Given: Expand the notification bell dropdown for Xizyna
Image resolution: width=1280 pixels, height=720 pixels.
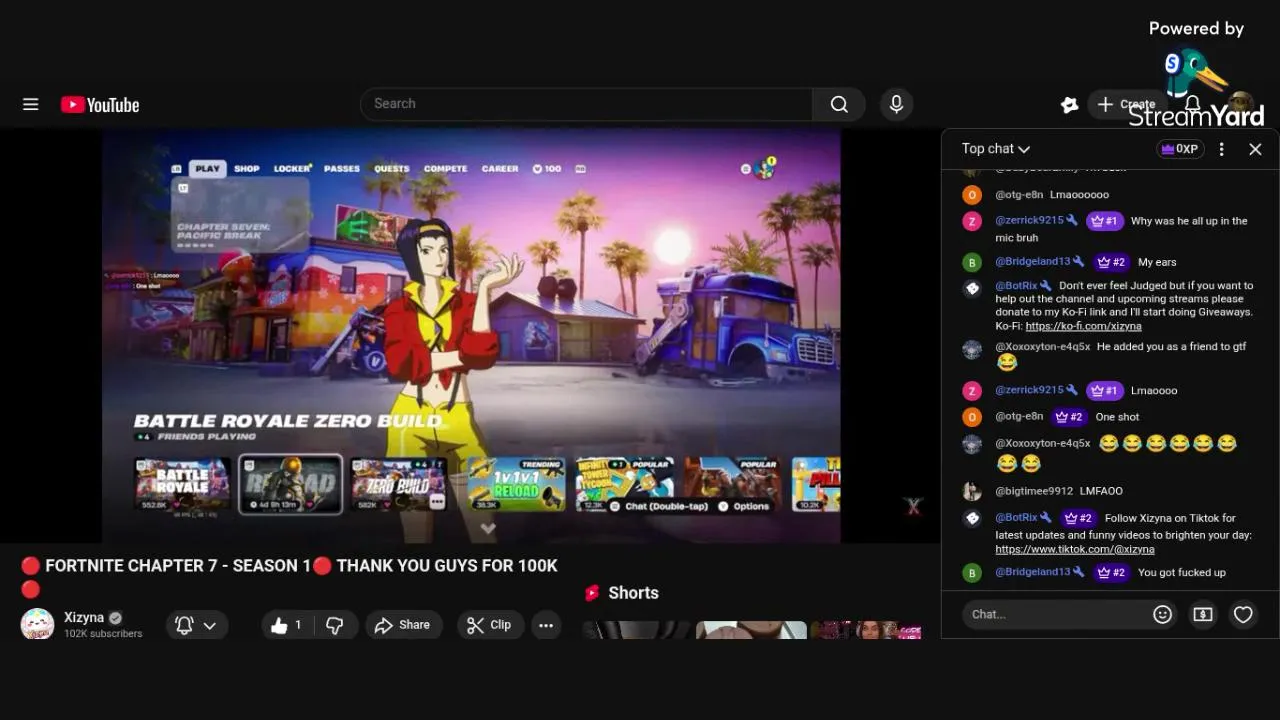Looking at the screenshot, I should [x=196, y=625].
